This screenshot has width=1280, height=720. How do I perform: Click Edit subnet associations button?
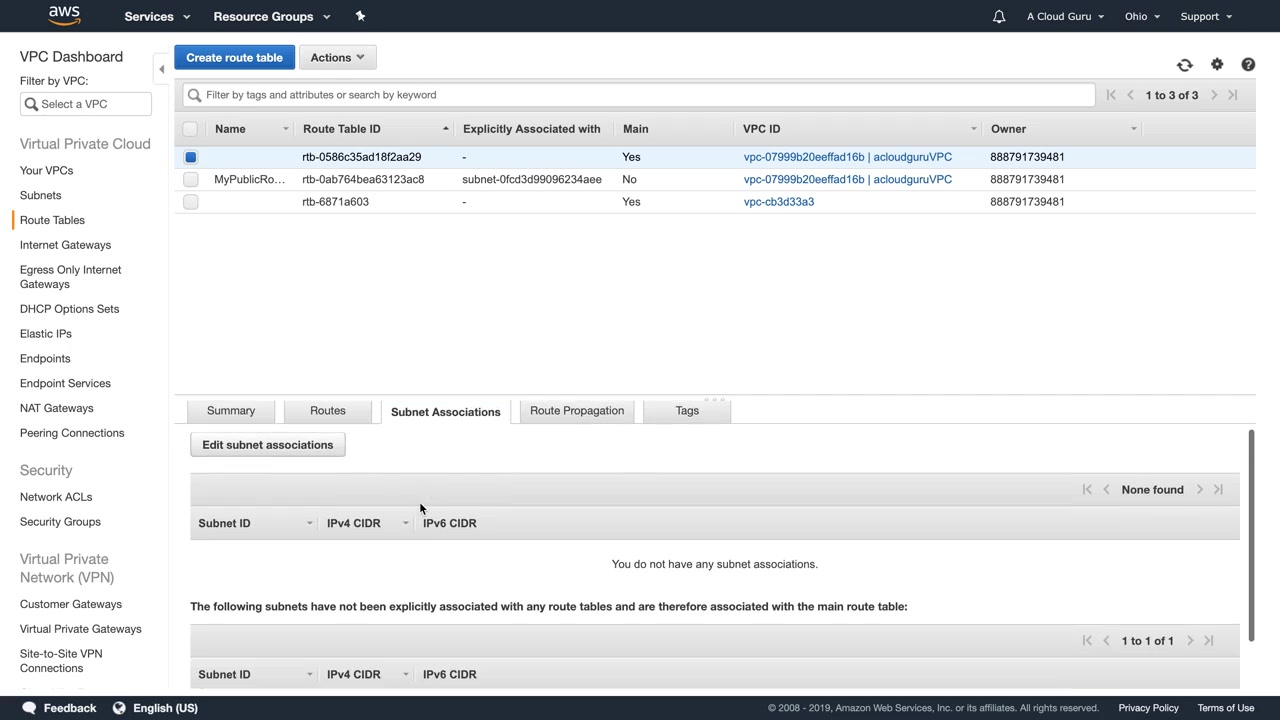(x=267, y=445)
